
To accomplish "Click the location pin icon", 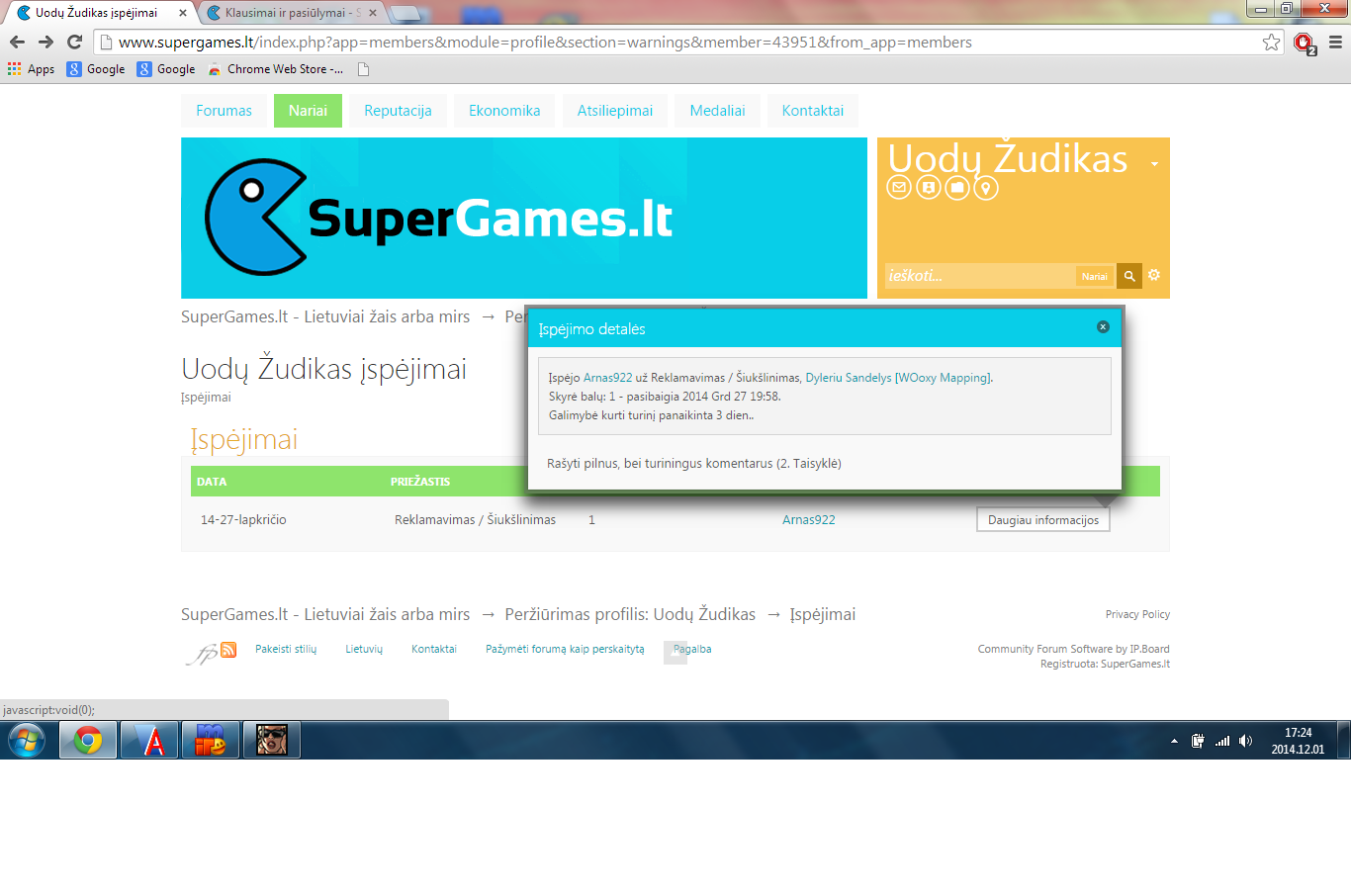I will tap(986, 187).
